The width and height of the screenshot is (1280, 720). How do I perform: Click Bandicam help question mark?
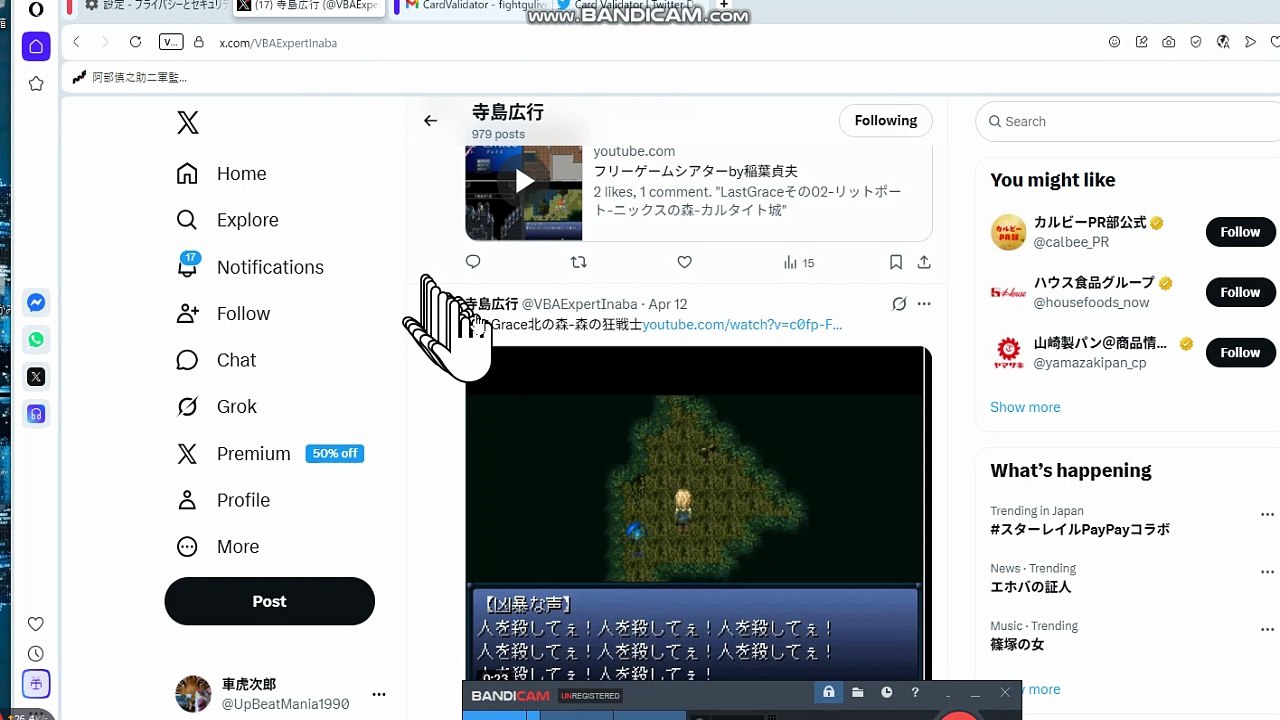915,692
